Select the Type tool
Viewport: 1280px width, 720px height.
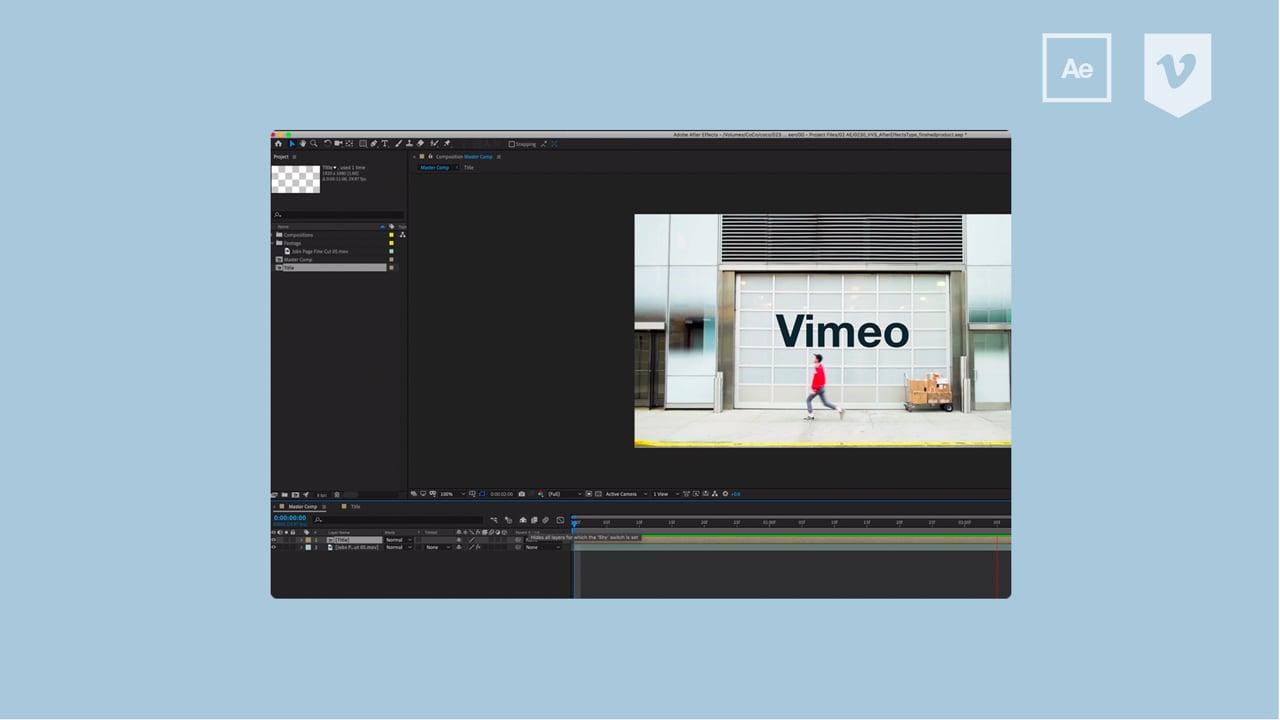[385, 144]
